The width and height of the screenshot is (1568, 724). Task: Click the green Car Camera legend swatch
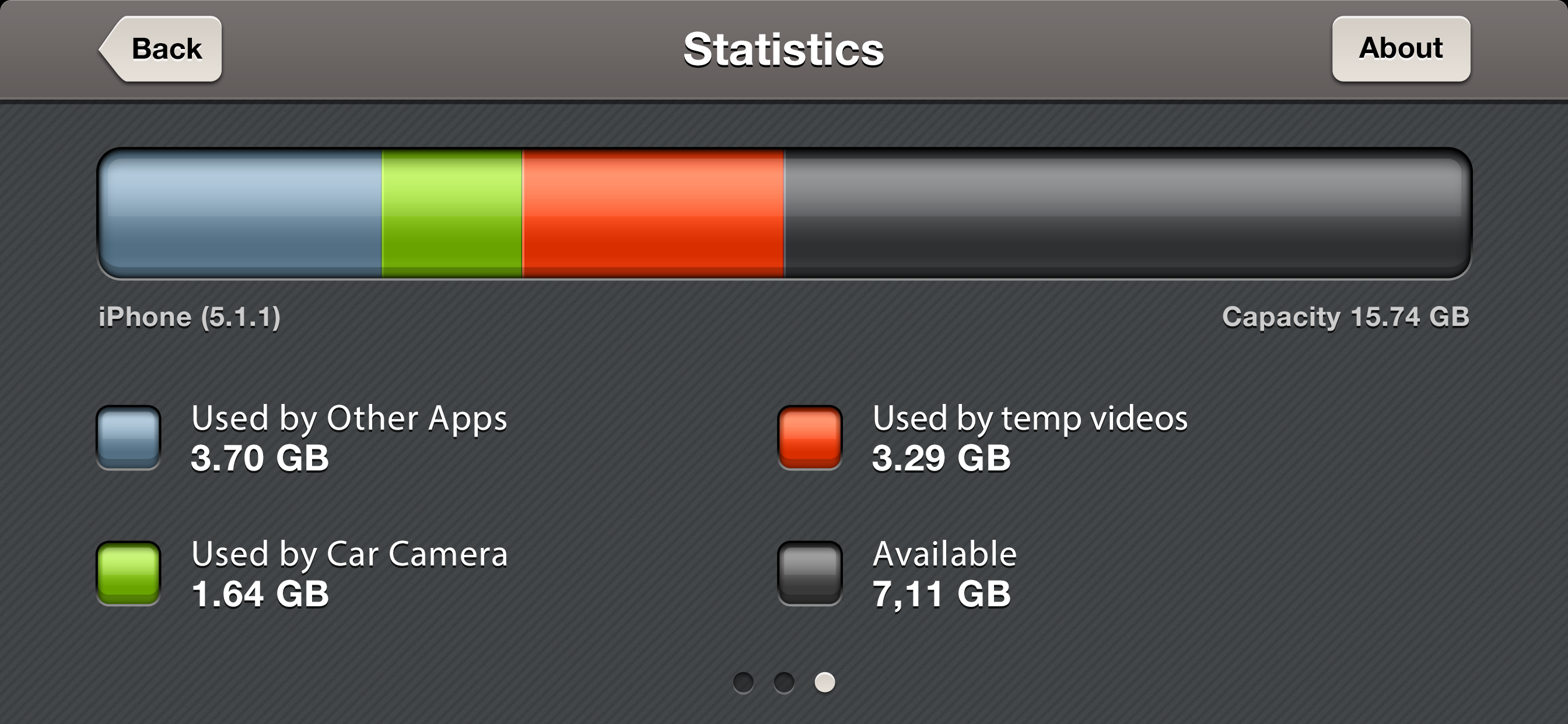pyautogui.click(x=128, y=573)
